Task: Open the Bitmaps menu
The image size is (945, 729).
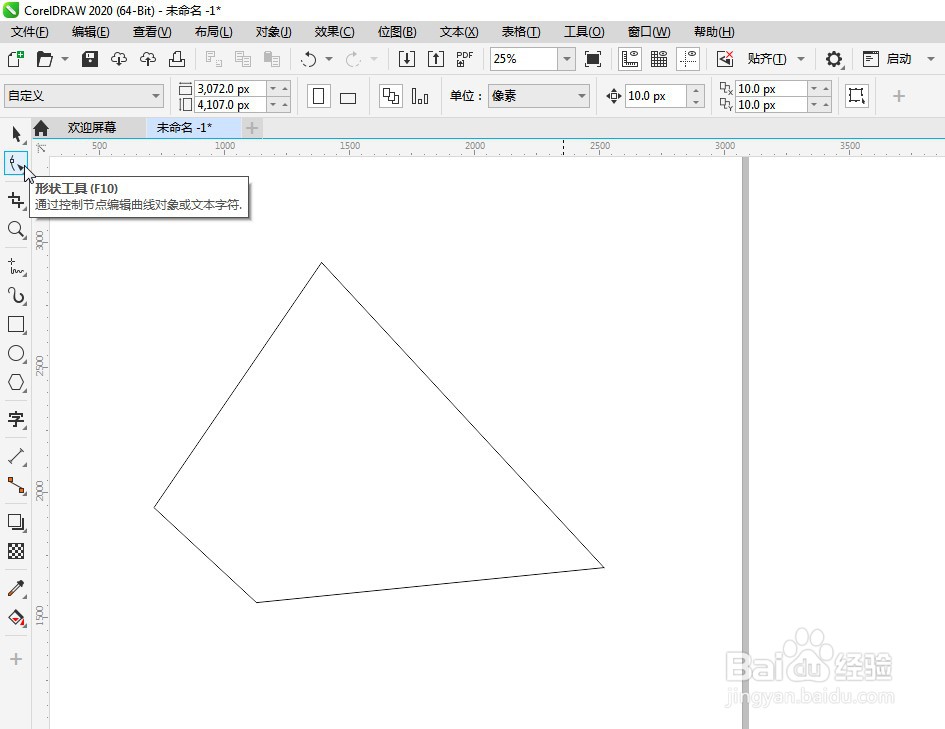Action: pos(397,32)
